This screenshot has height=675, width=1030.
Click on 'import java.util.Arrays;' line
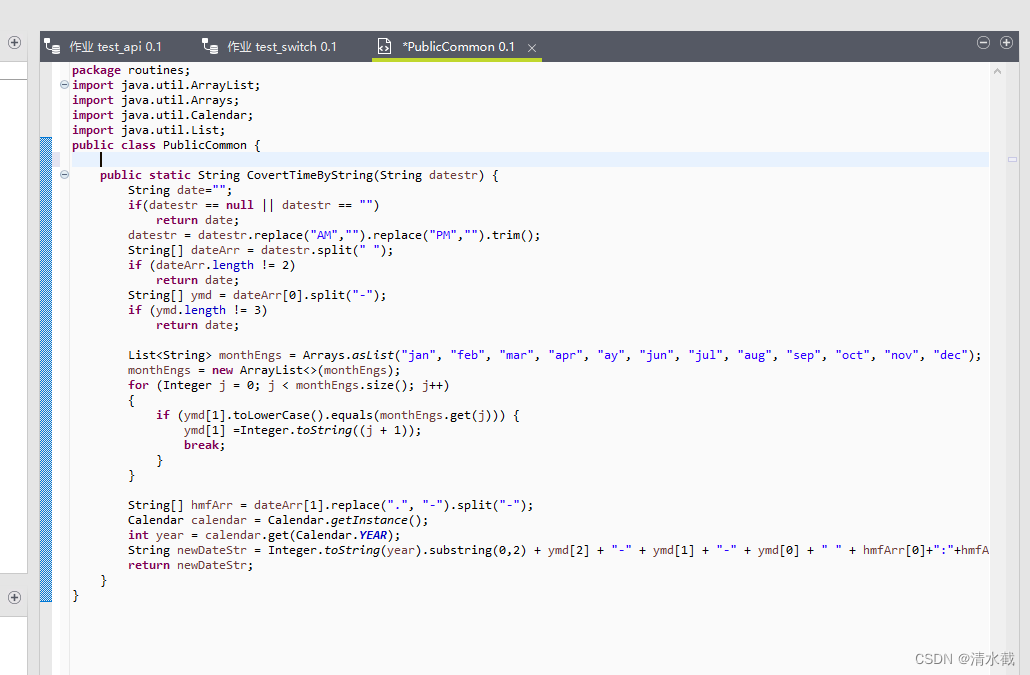pos(156,100)
